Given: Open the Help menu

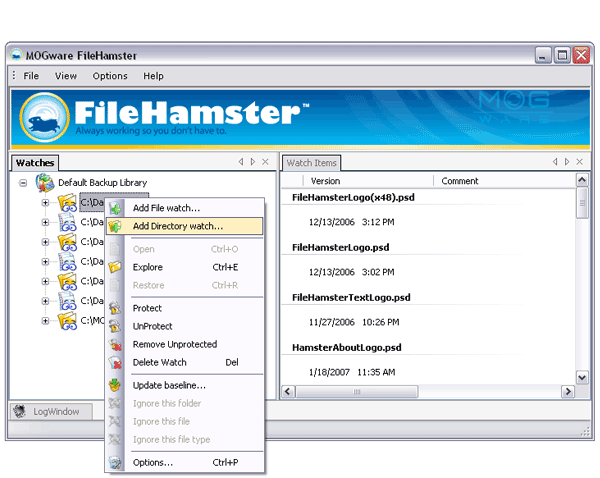Looking at the screenshot, I should pyautogui.click(x=153, y=76).
